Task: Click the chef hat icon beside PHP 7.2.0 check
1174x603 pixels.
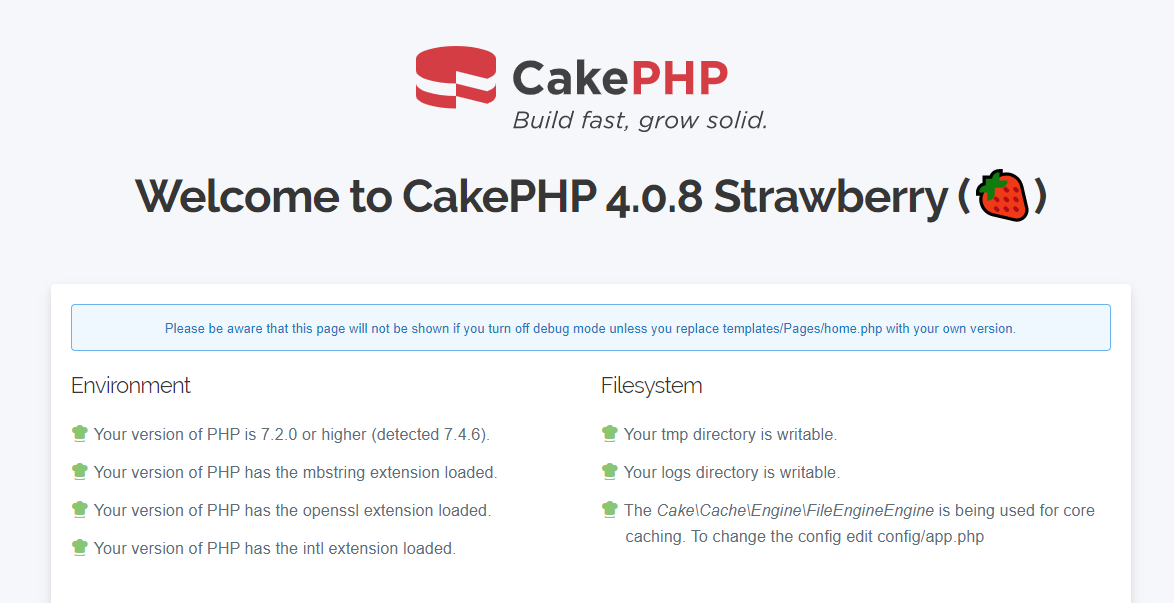Action: (x=80, y=434)
